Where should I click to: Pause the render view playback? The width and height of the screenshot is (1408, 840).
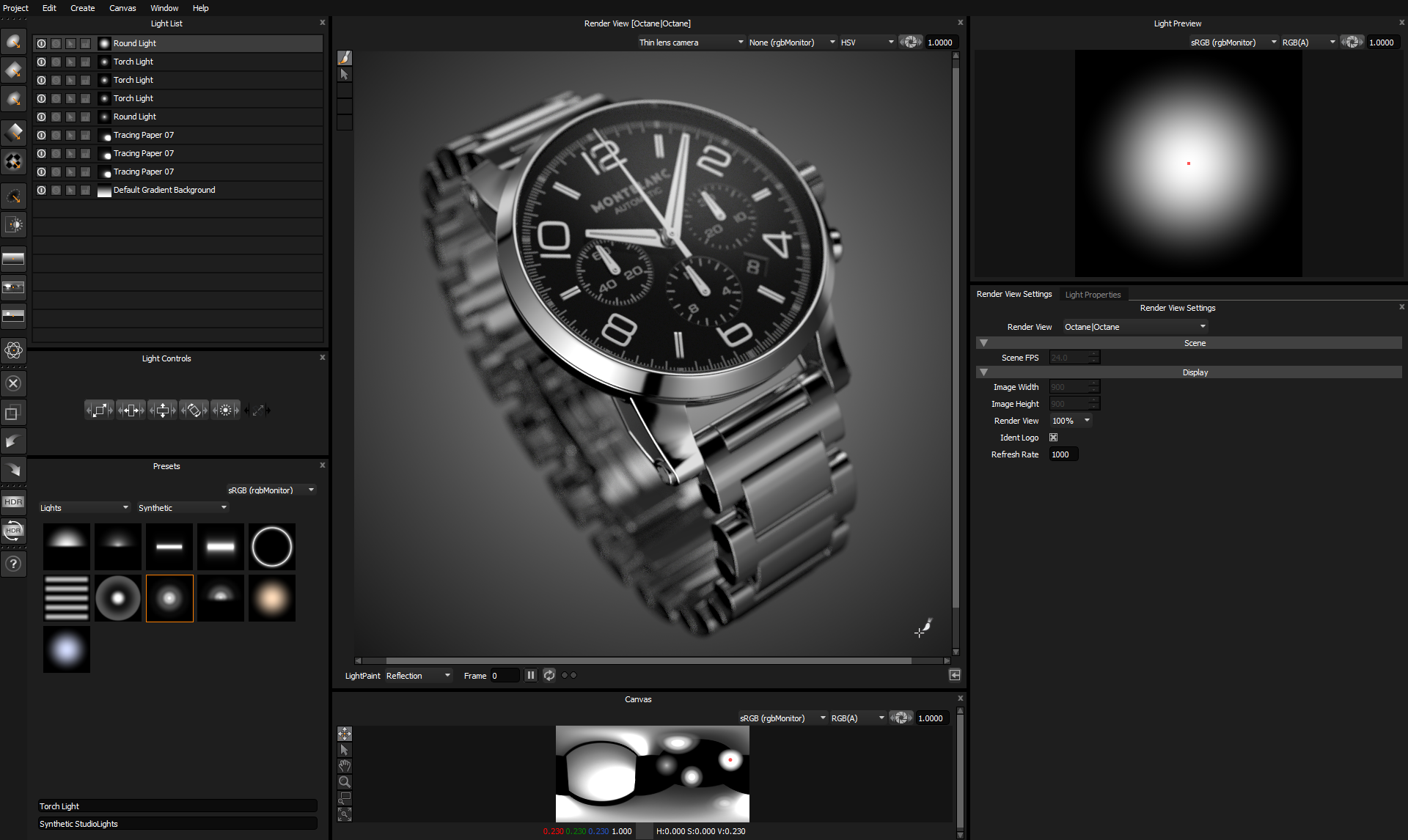point(531,675)
